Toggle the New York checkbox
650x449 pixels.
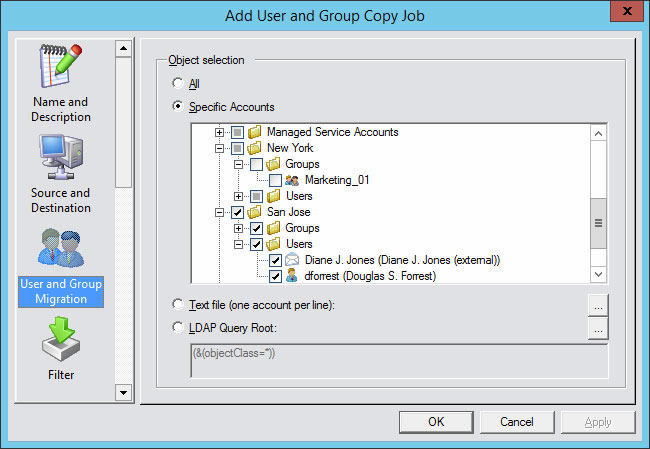pyautogui.click(x=237, y=148)
